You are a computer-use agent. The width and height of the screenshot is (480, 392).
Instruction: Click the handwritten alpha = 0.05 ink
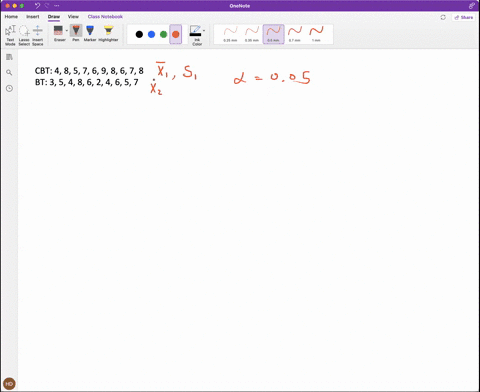pos(272,78)
